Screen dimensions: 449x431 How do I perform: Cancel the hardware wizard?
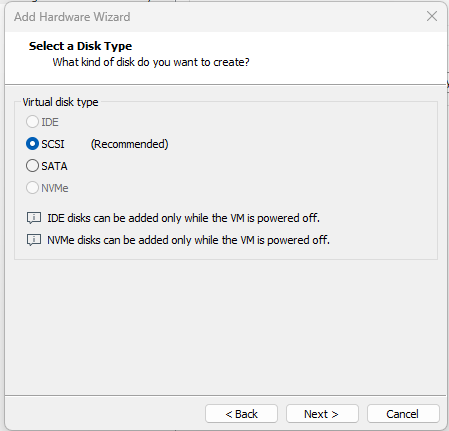(403, 414)
